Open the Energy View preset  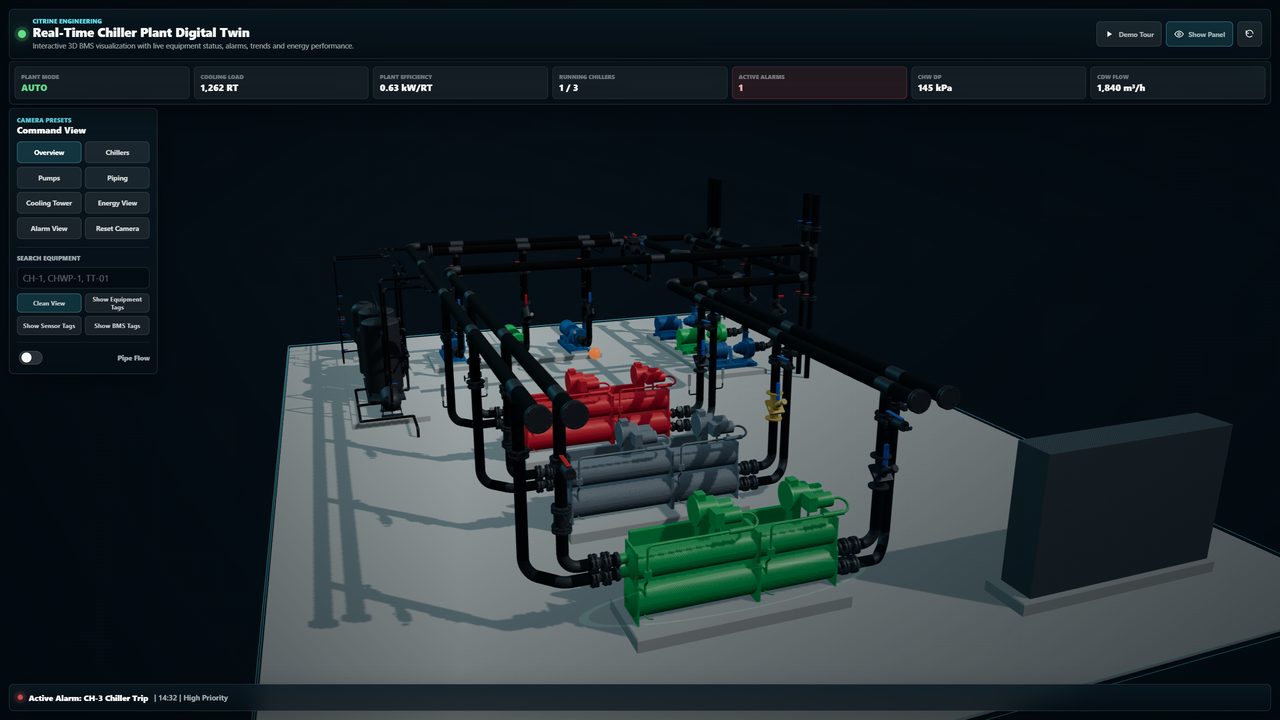pos(117,203)
